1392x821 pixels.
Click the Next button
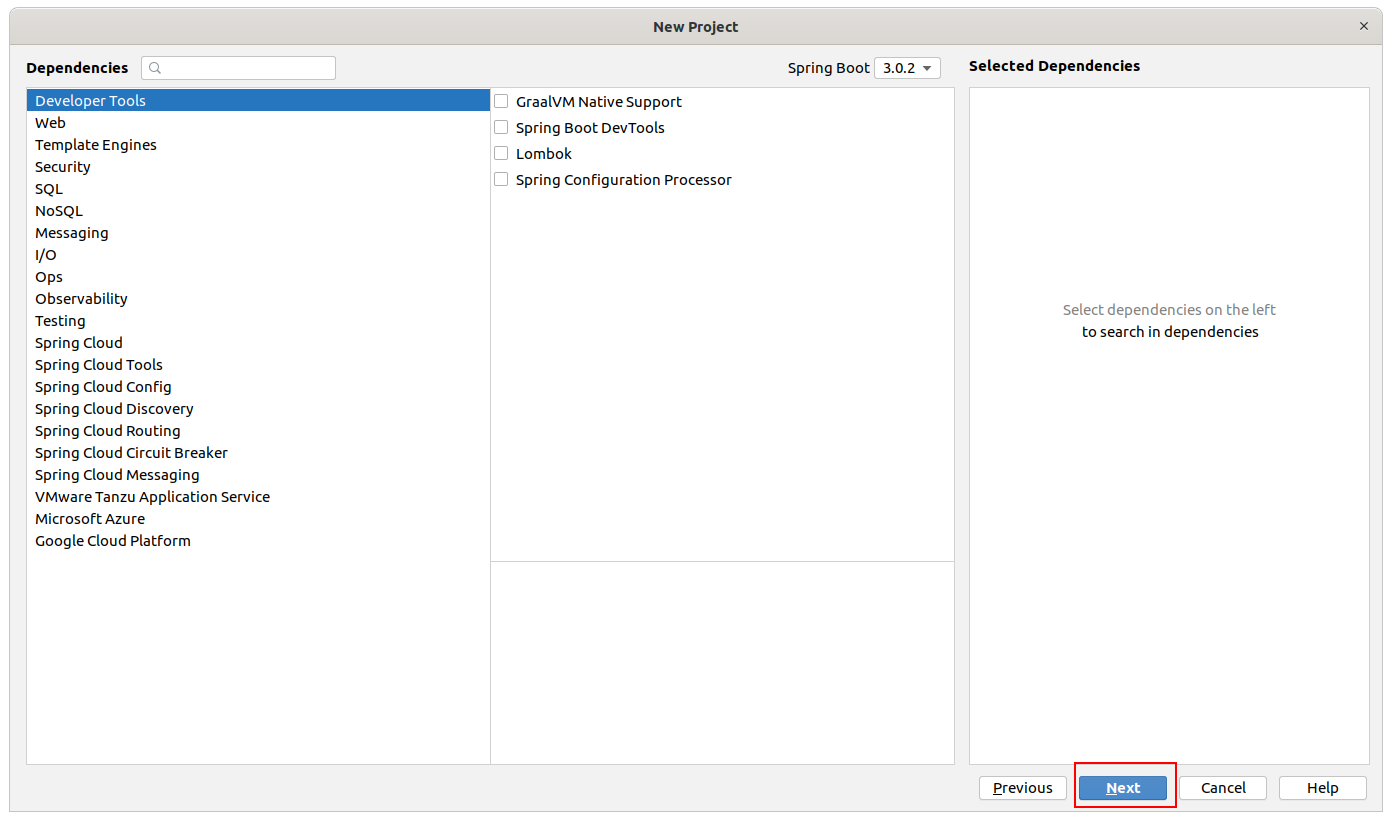click(x=1123, y=788)
